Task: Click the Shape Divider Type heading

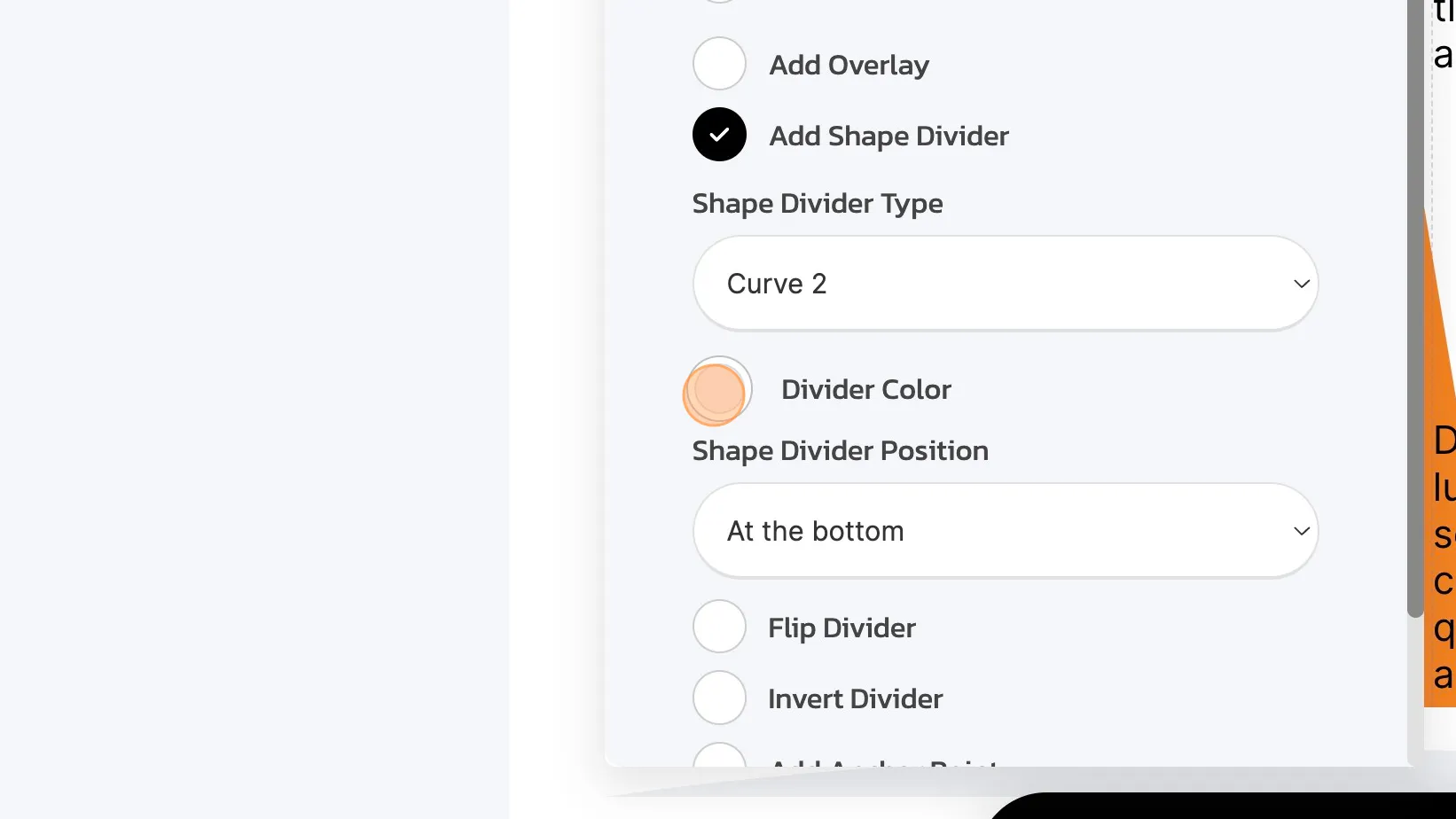Action: point(817,203)
